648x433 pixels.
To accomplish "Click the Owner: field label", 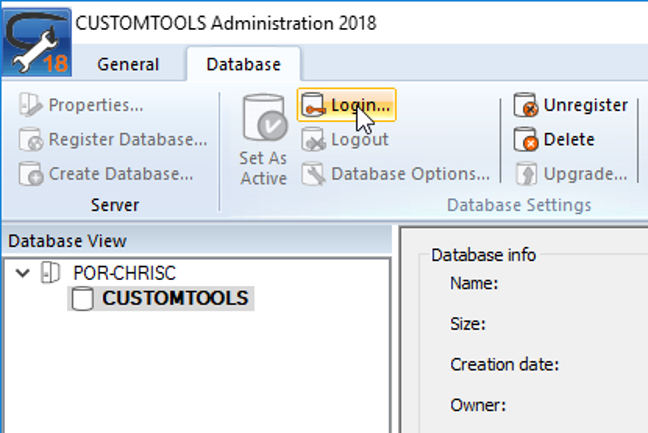I will click(478, 405).
